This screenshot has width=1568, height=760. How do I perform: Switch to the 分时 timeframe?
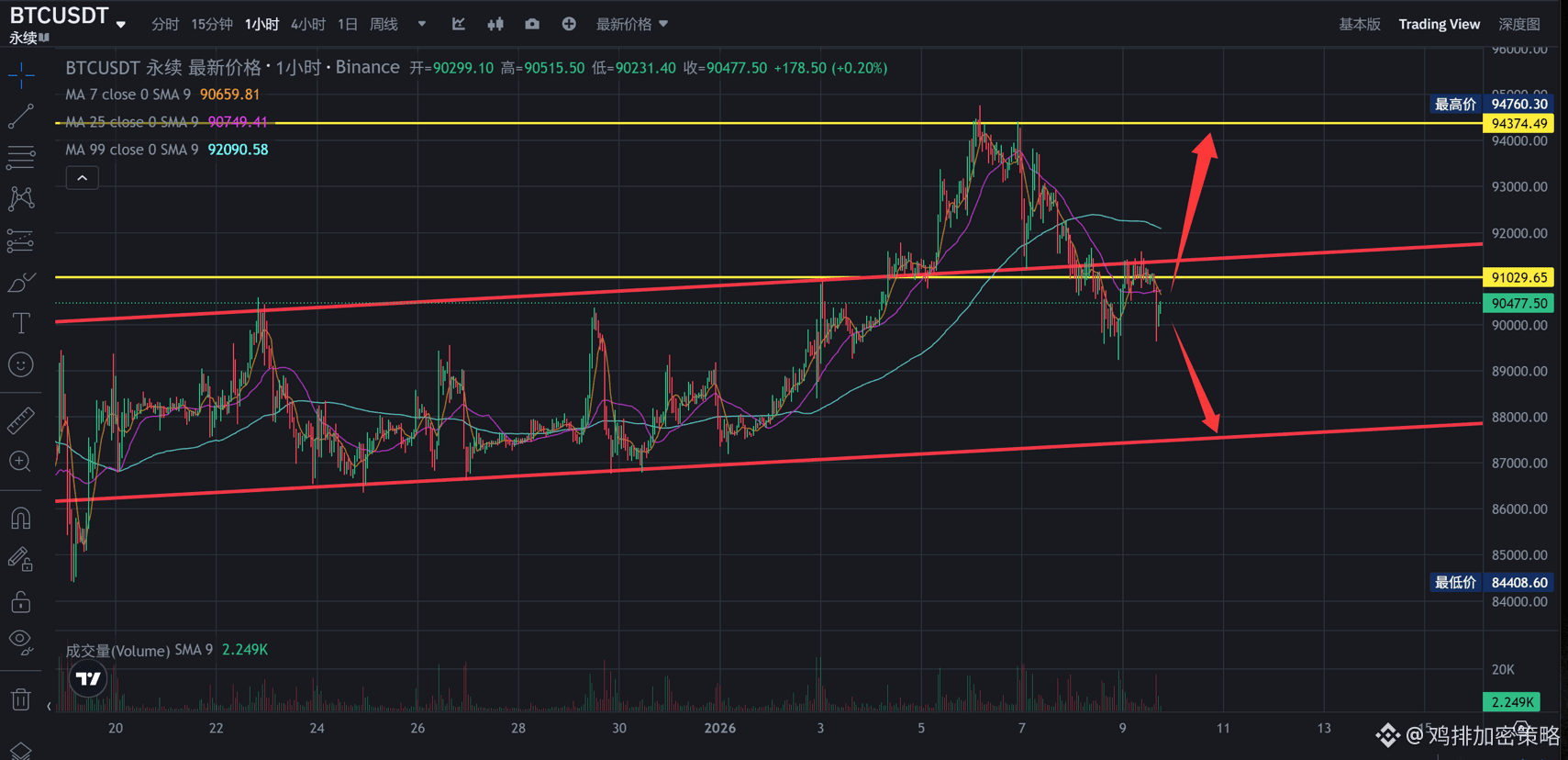tap(165, 25)
